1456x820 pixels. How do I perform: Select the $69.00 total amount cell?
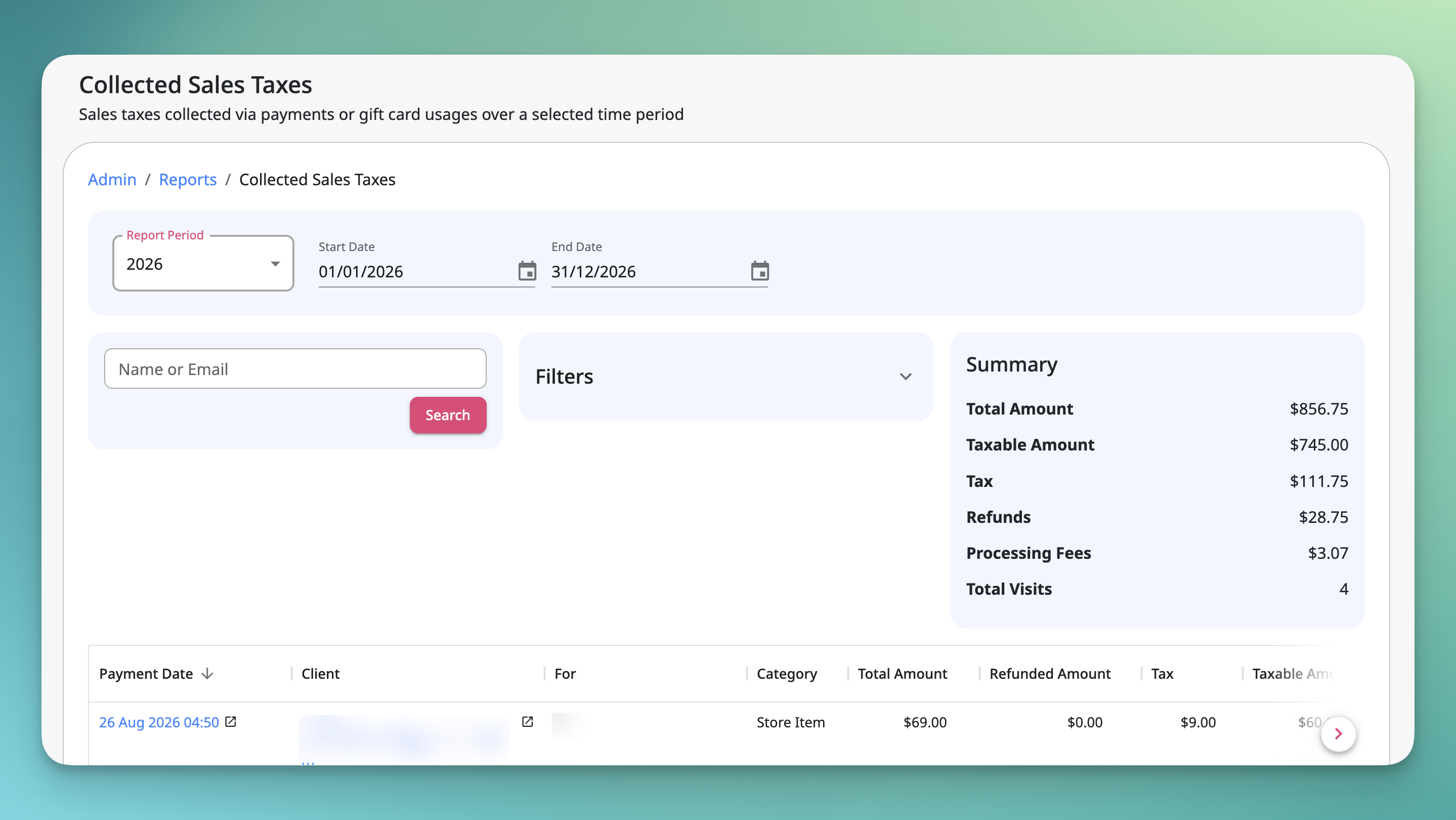925,722
